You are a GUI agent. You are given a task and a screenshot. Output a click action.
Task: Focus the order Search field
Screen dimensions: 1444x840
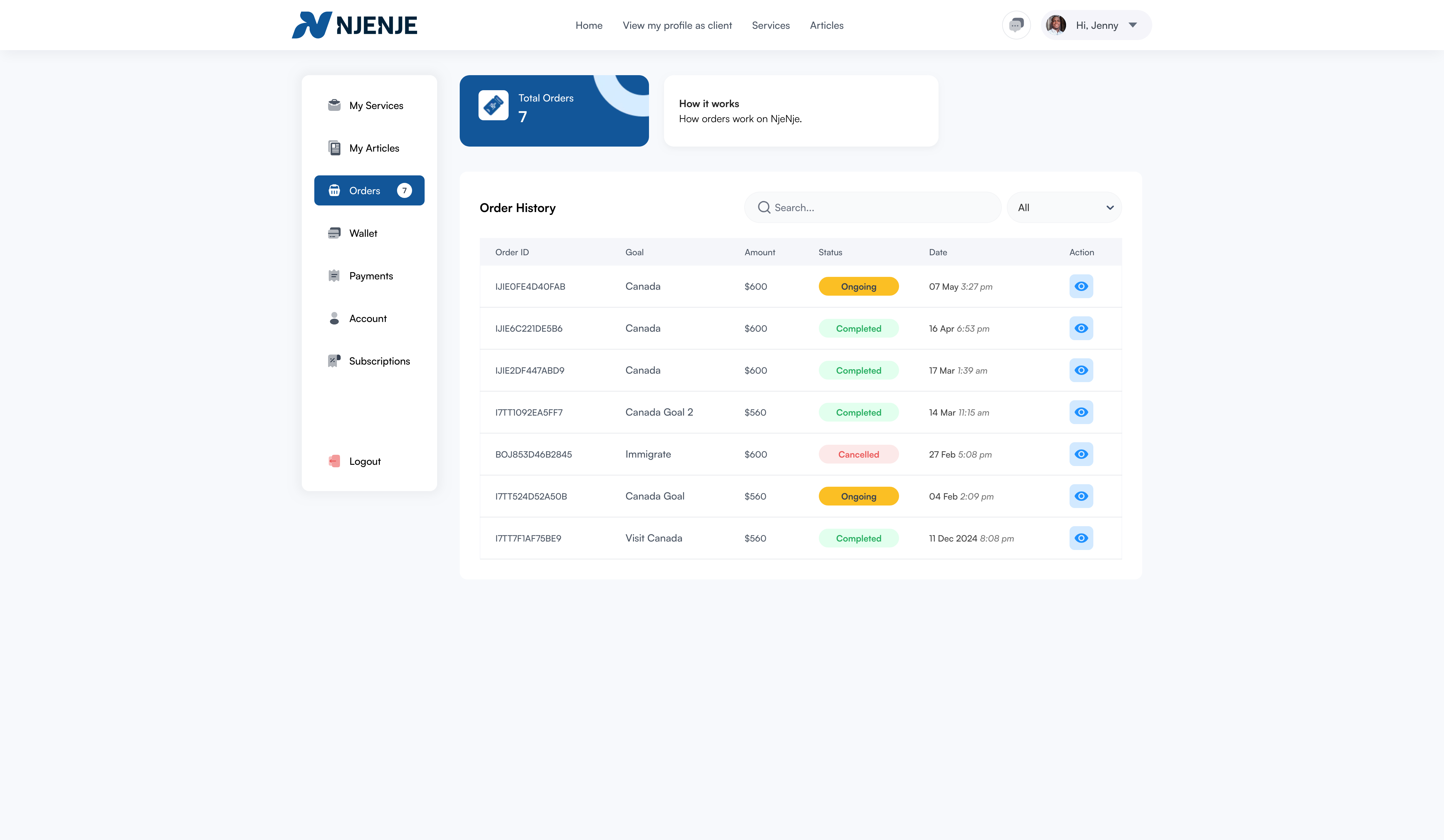(872, 207)
